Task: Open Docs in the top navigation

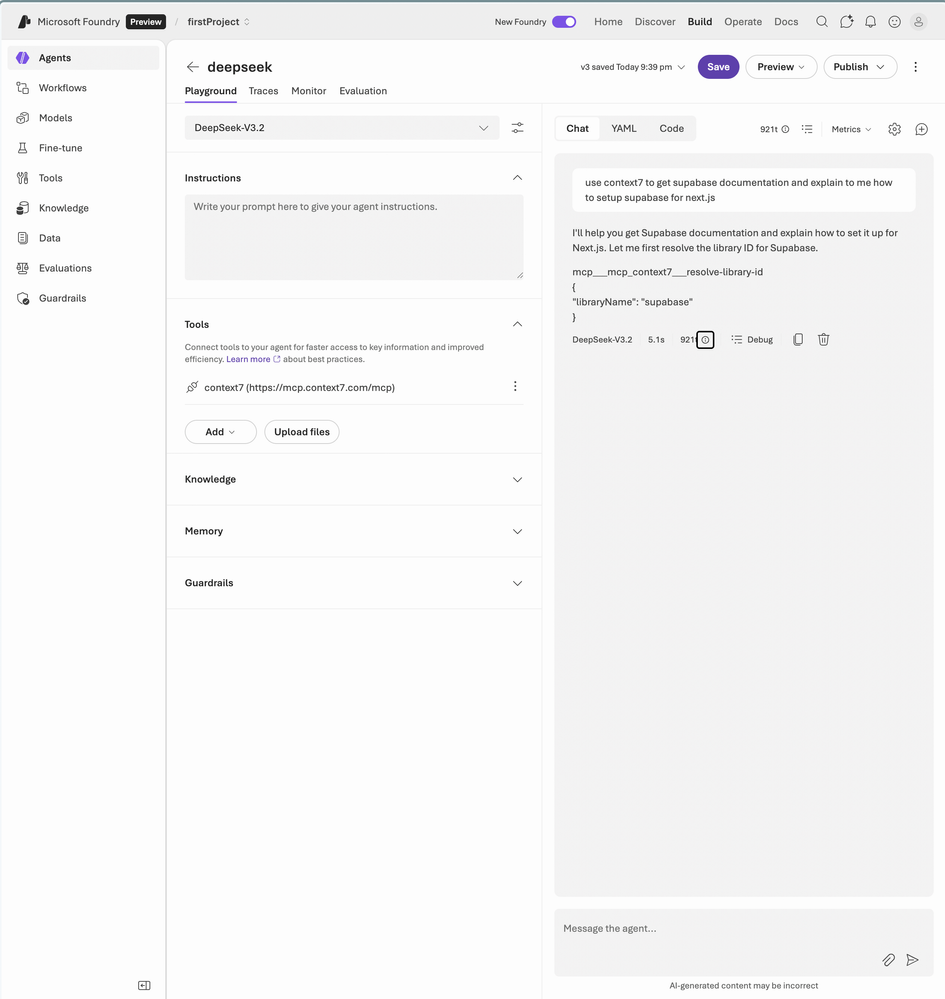Action: pyautogui.click(x=786, y=22)
